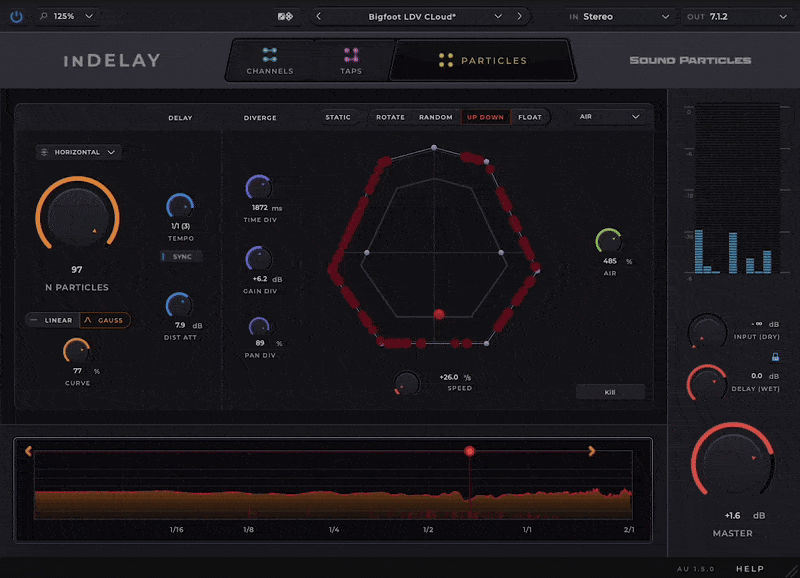This screenshot has width=800, height=578.
Task: Select the red delay marker on the timeline
Action: [x=469, y=451]
